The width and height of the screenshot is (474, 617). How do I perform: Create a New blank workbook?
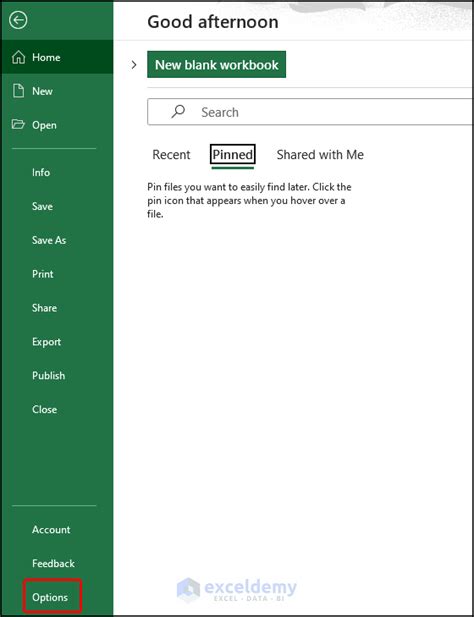(x=216, y=65)
